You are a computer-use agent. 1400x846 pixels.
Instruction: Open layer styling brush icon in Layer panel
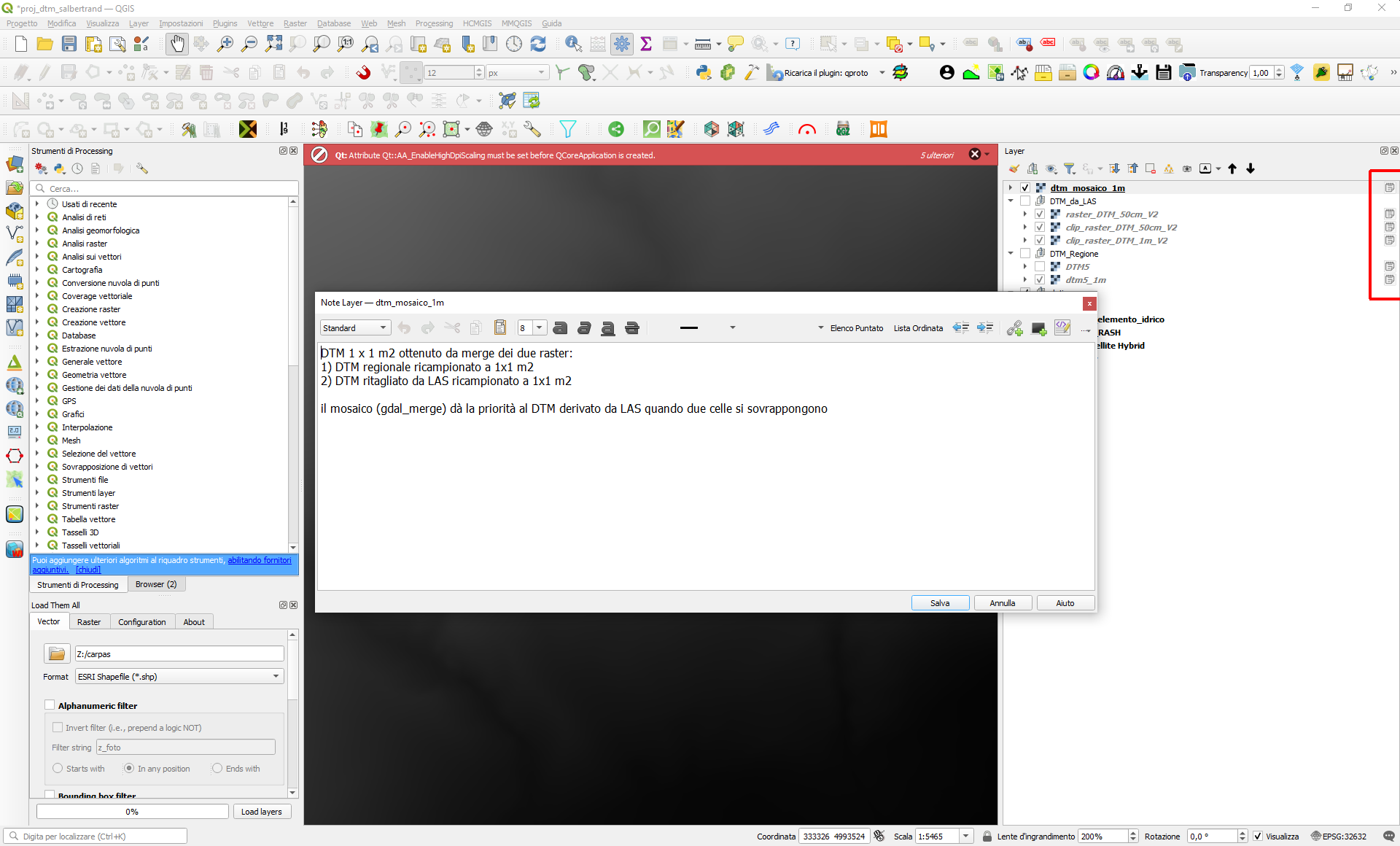tap(1014, 168)
